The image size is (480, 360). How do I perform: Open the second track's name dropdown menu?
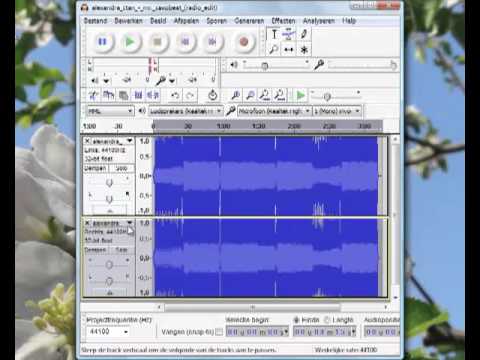tap(130, 223)
